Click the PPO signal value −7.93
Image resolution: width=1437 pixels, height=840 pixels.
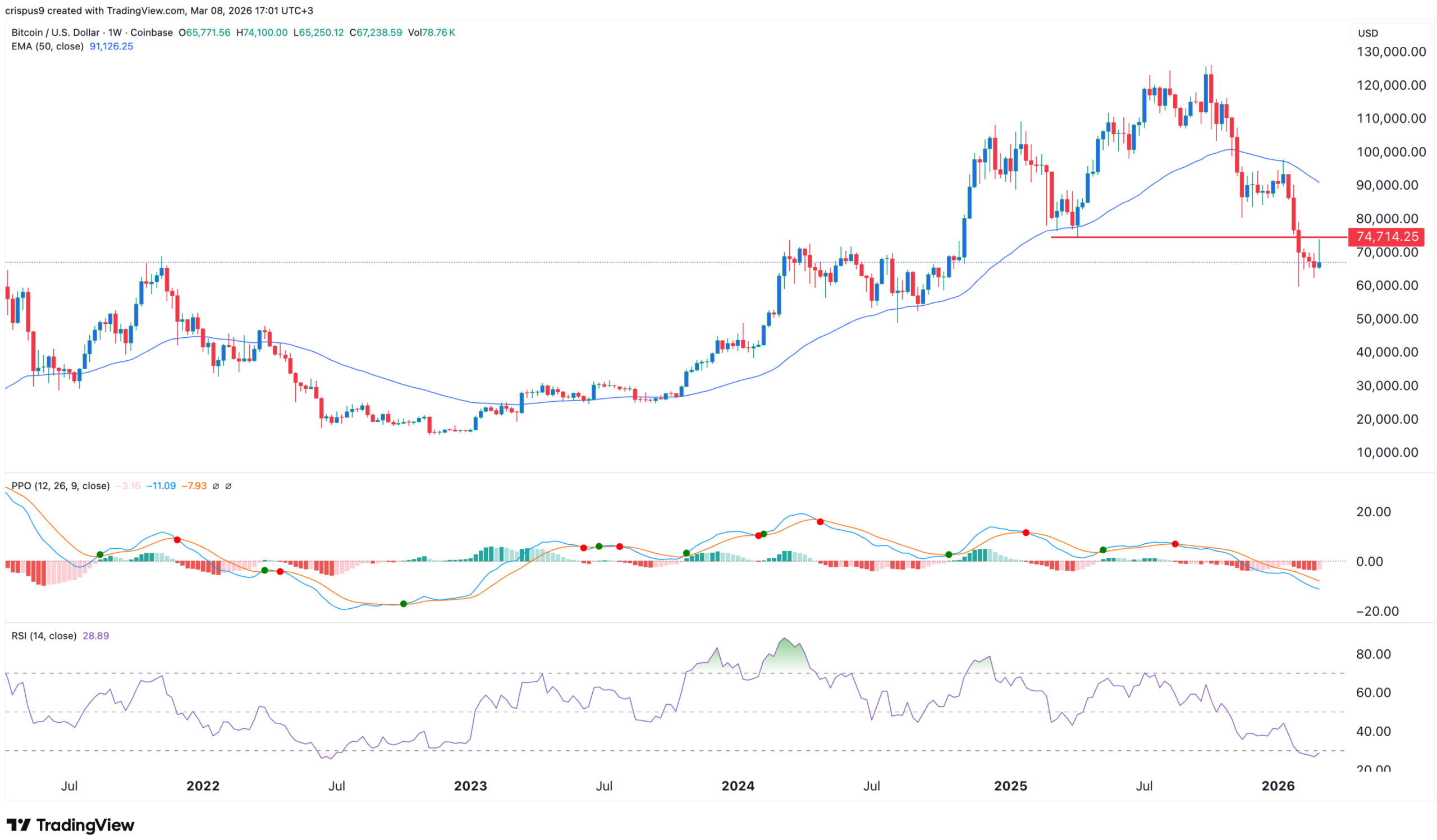pos(194,486)
